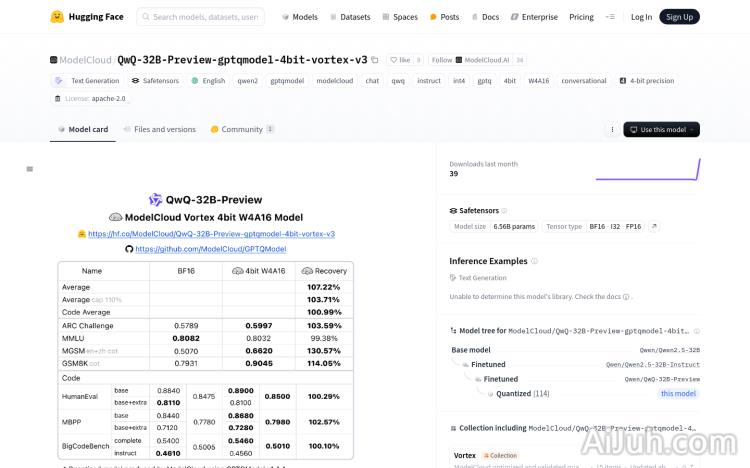Open the Community tab

pos(242,130)
